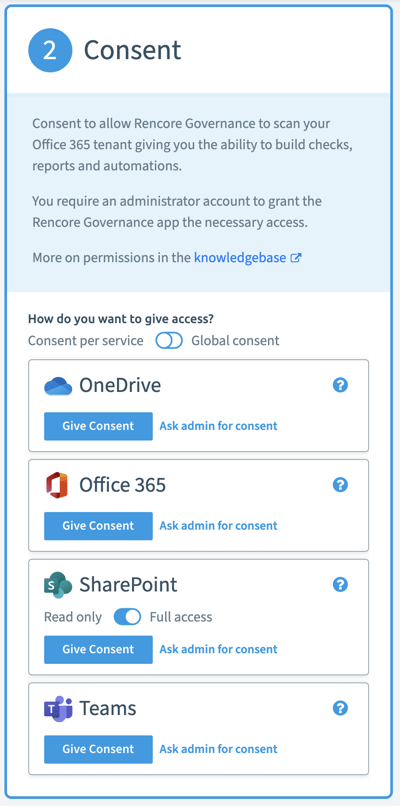Toggle SharePoint Read only/Full access switch
Screen dimensions: 400x806
click(128, 617)
